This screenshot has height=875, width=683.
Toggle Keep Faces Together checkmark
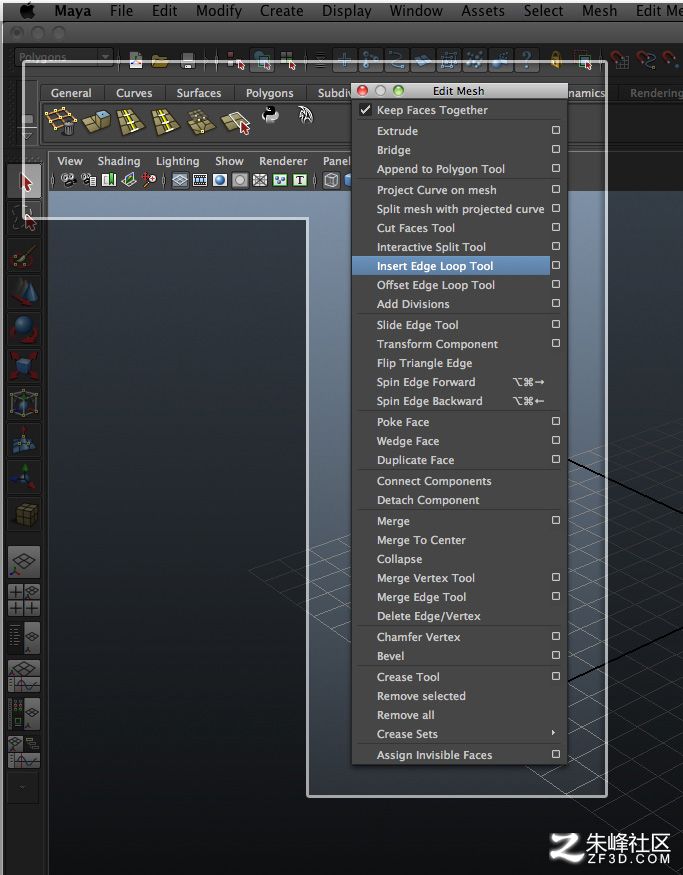365,110
